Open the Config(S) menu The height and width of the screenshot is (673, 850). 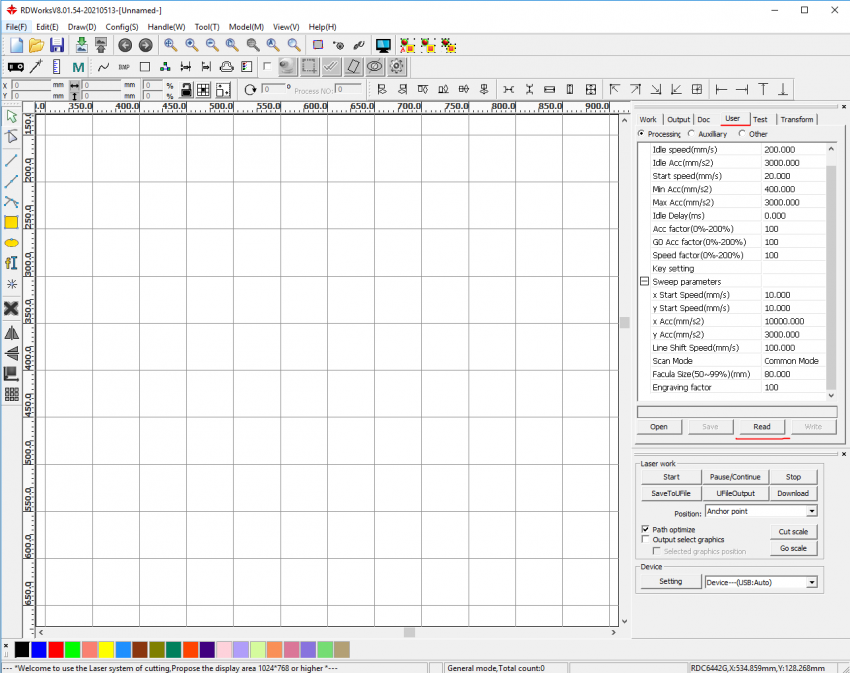[x=121, y=27]
